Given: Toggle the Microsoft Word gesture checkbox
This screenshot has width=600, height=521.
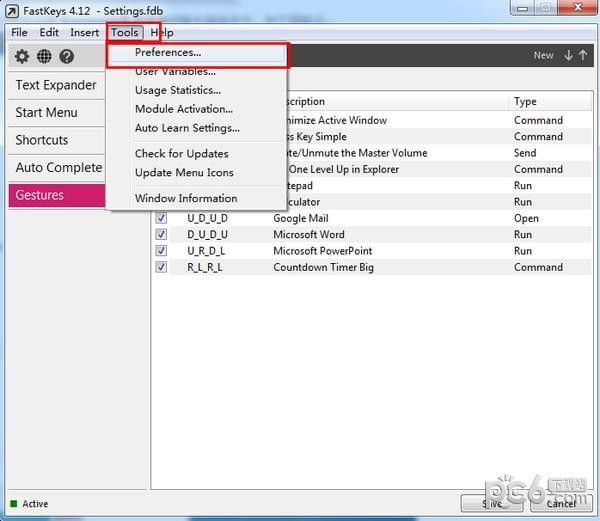Looking at the screenshot, I should coord(161,234).
